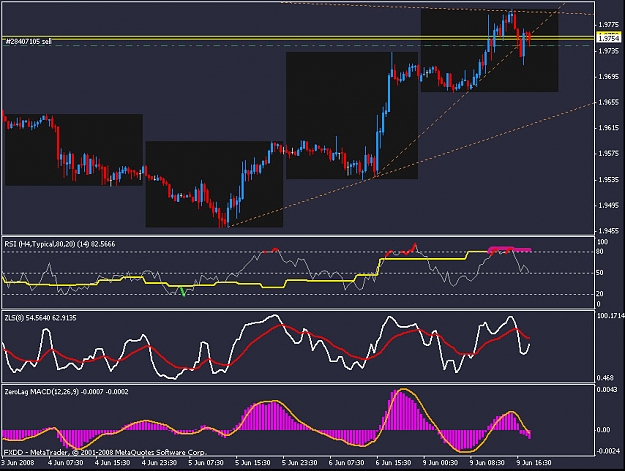Click the 1.9655 price axis label

click(x=609, y=102)
